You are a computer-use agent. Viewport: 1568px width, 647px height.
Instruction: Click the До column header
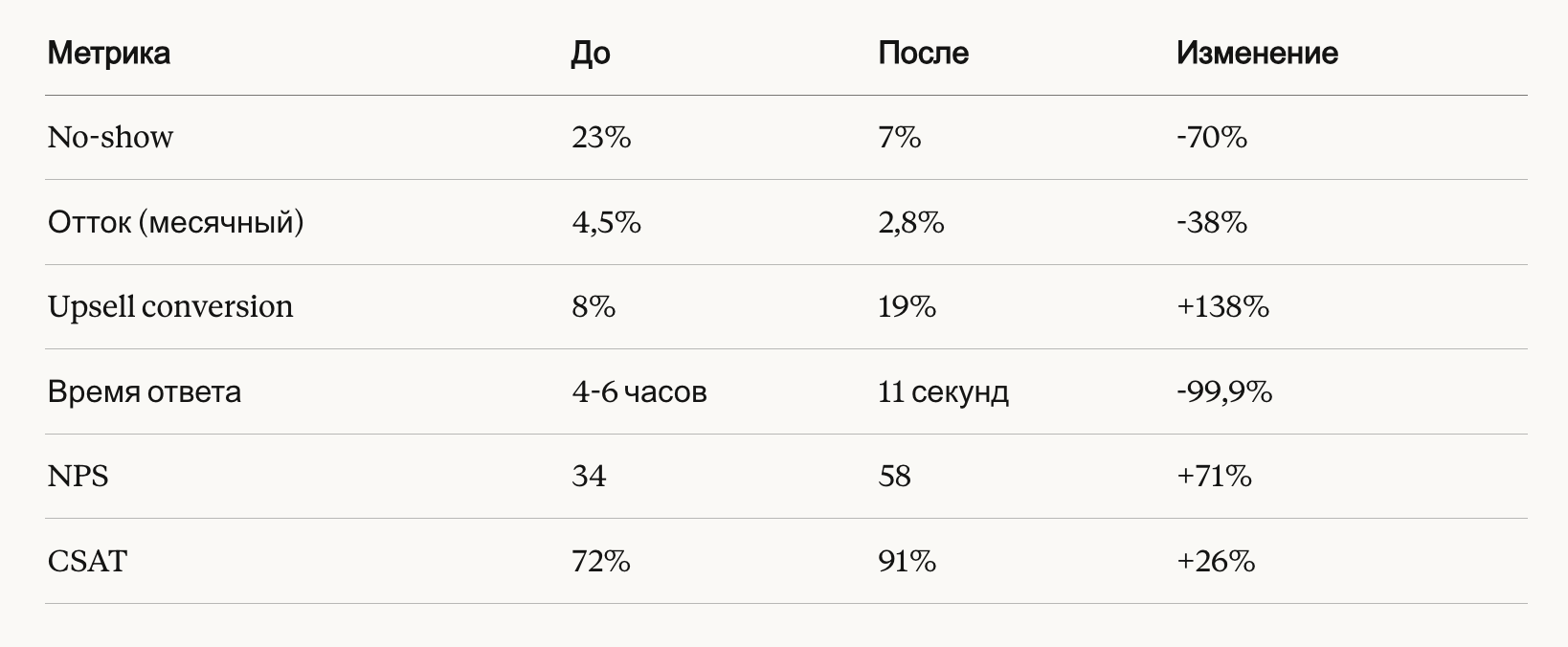[x=590, y=53]
